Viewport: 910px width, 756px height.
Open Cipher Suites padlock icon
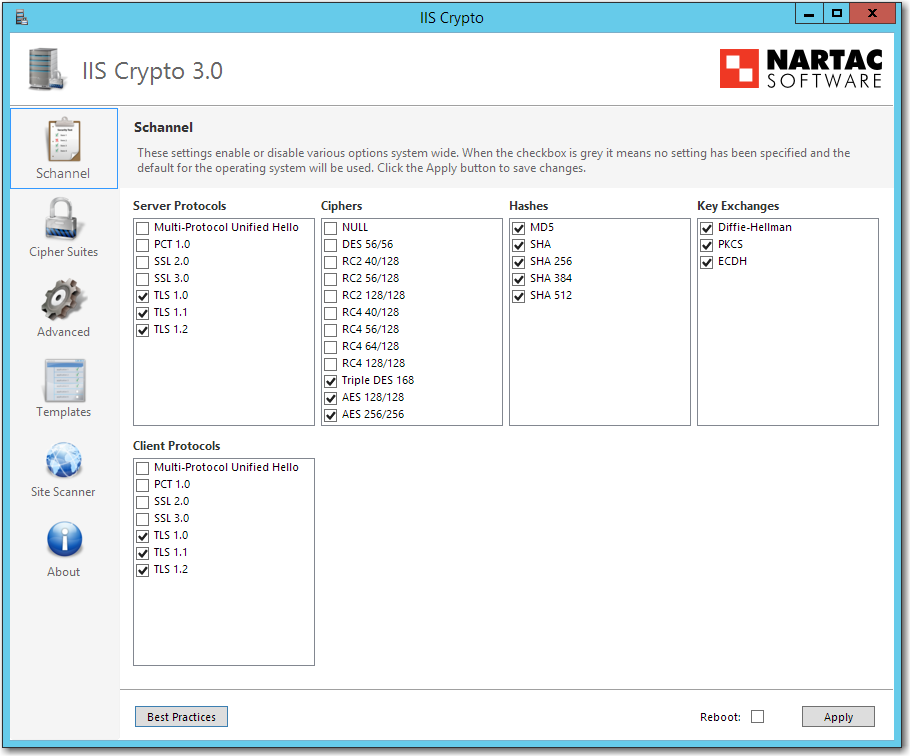[x=63, y=220]
